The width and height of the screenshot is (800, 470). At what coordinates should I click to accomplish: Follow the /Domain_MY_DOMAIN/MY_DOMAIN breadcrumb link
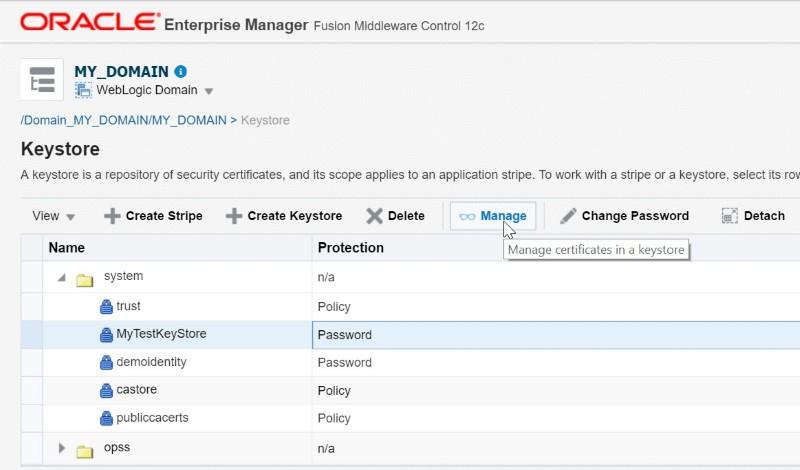coord(123,120)
